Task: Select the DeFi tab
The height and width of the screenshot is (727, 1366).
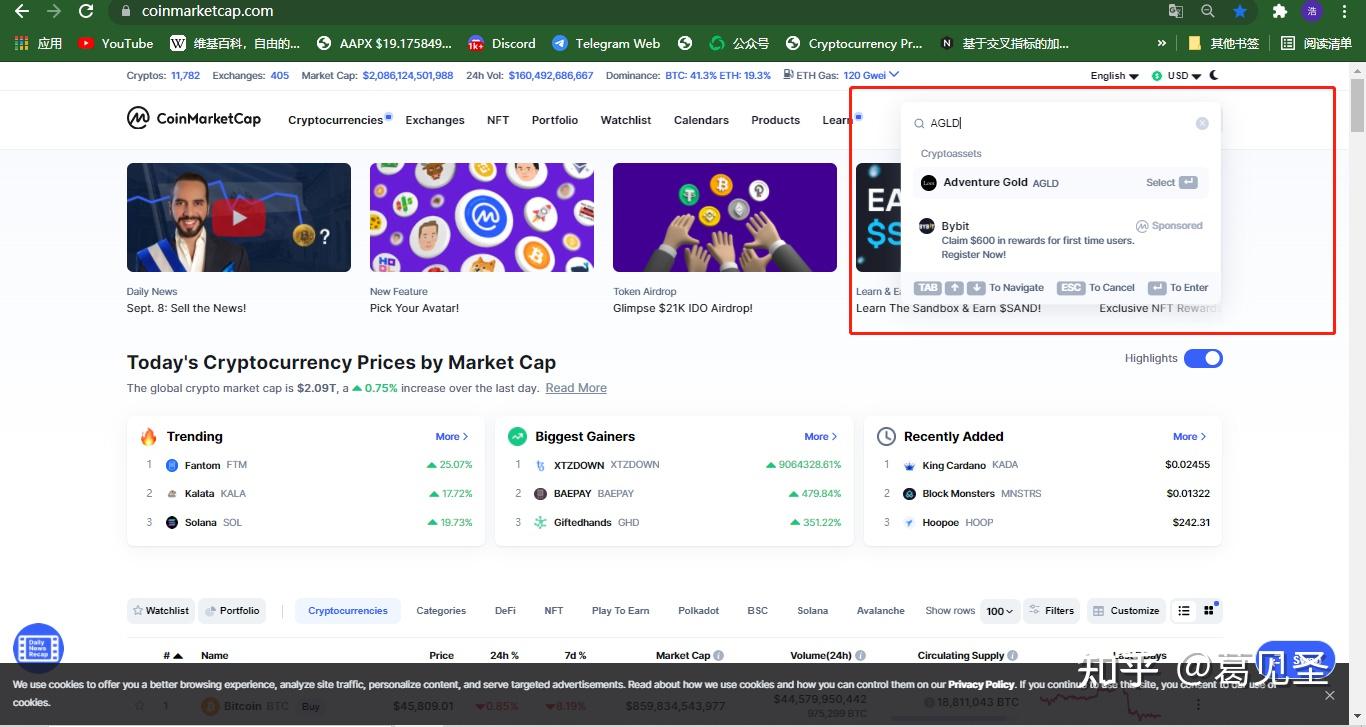Action: [x=505, y=610]
